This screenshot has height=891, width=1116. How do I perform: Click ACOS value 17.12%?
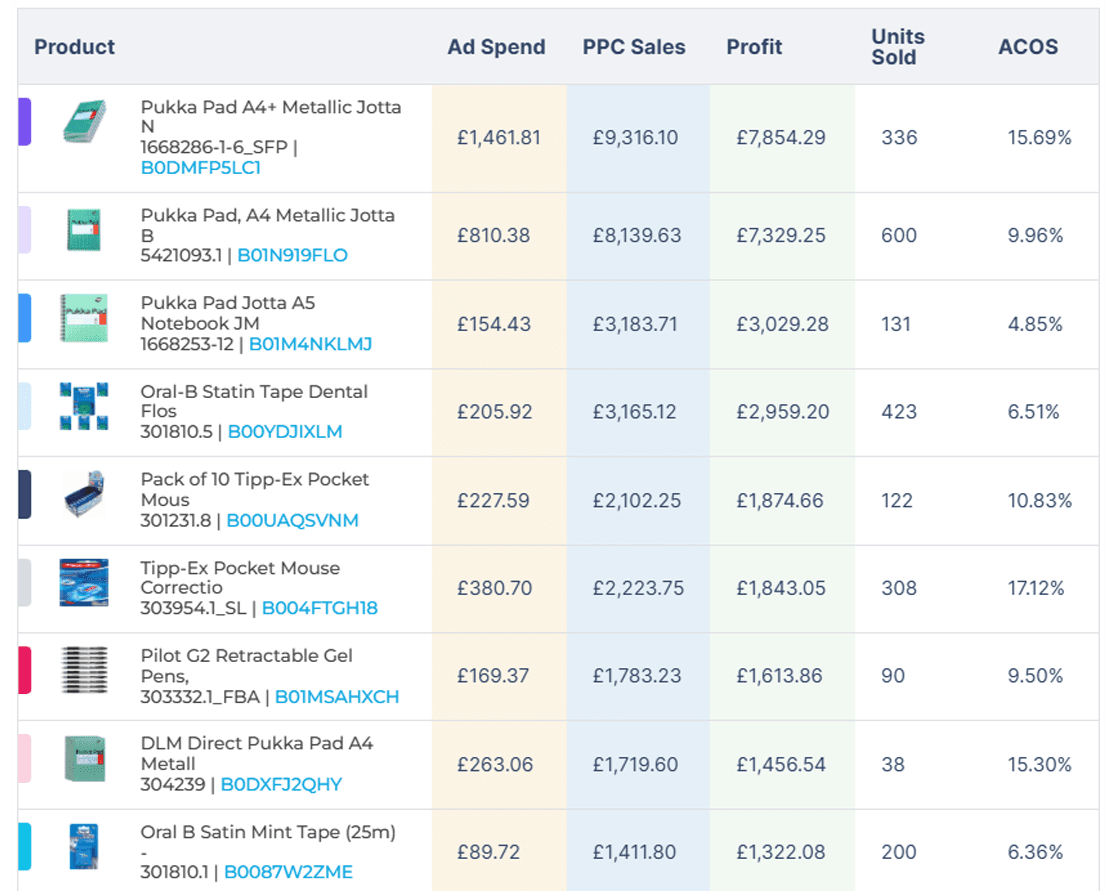pyautogui.click(x=1036, y=589)
